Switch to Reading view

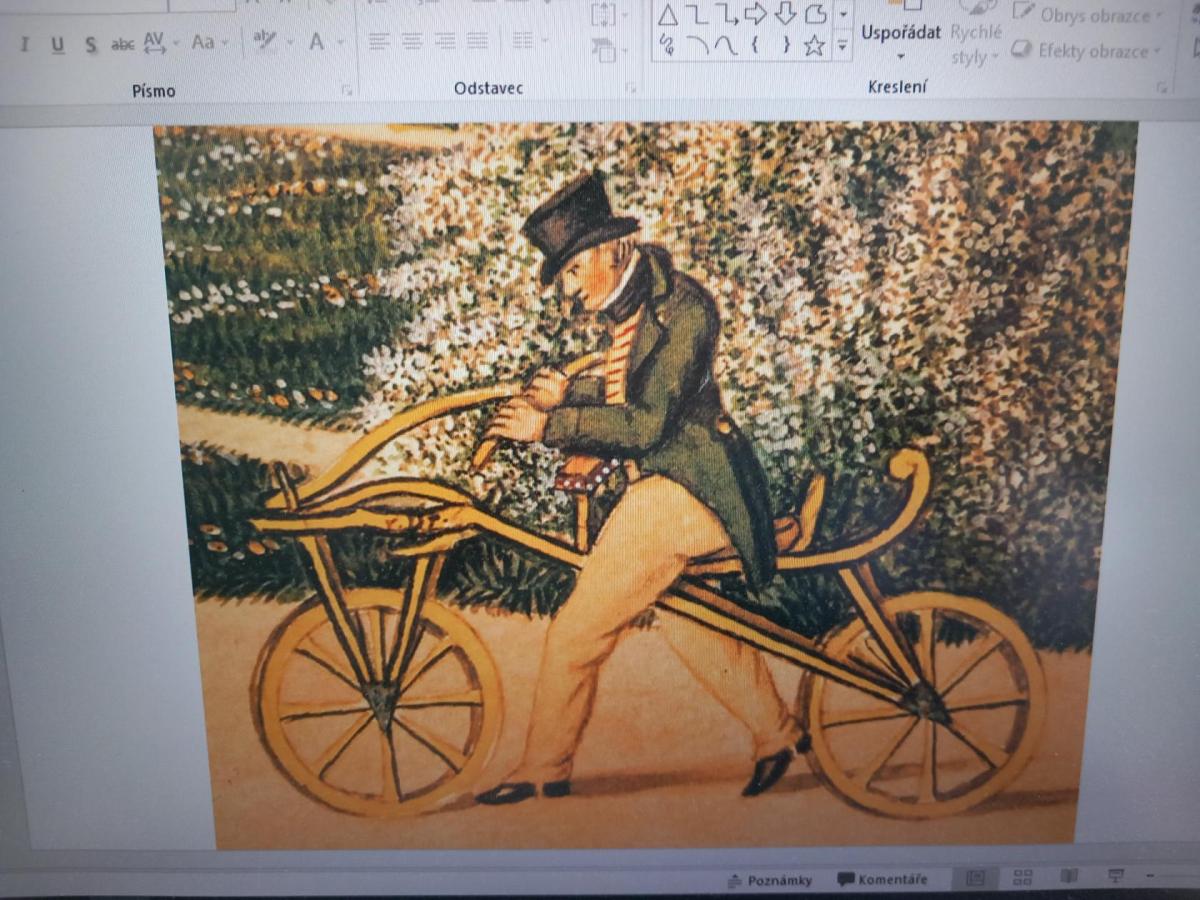[1069, 876]
